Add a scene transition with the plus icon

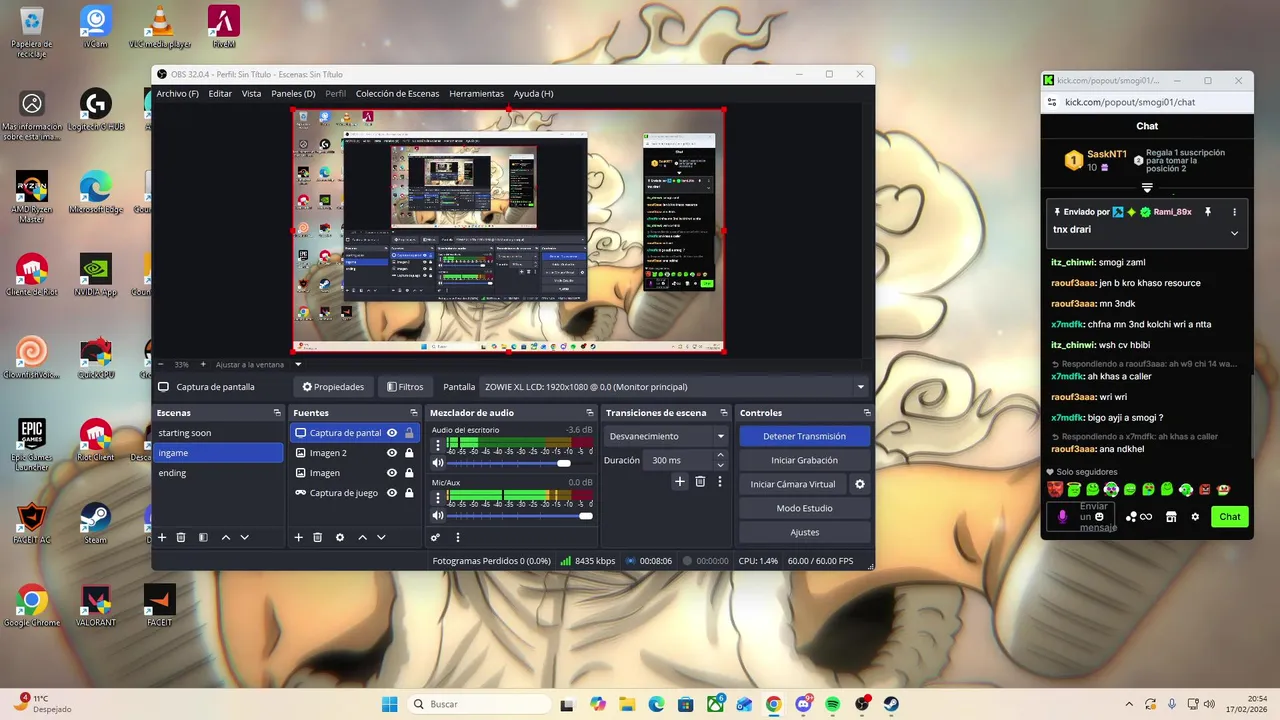pyautogui.click(x=680, y=482)
